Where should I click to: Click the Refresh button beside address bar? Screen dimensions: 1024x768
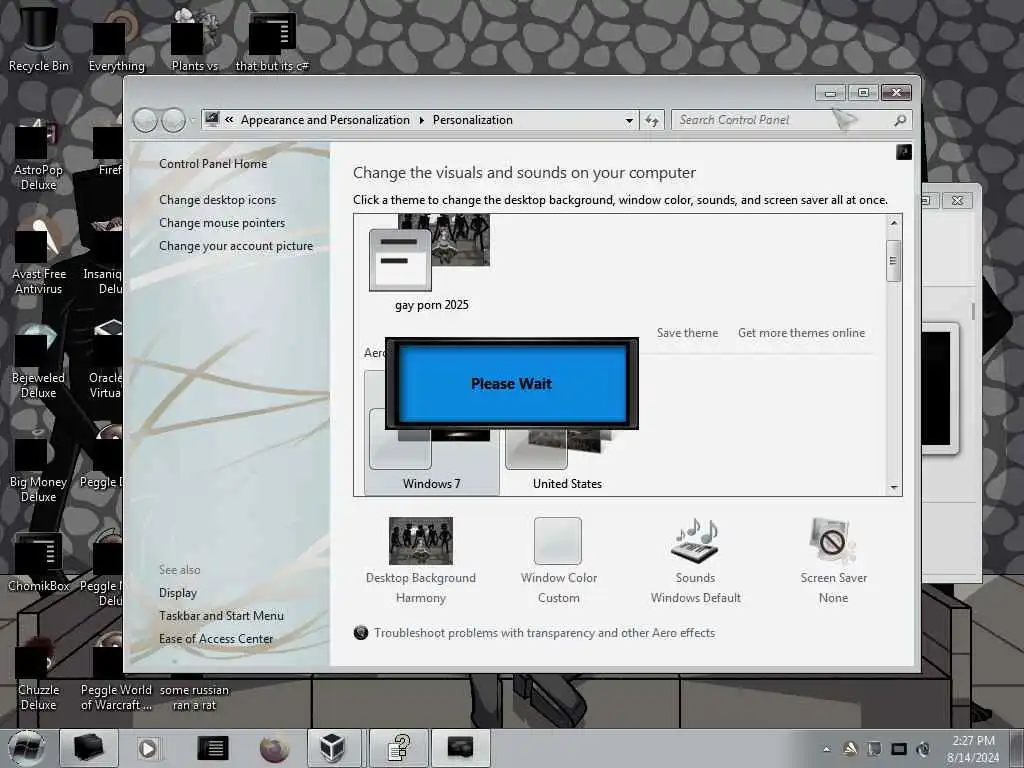[x=652, y=120]
